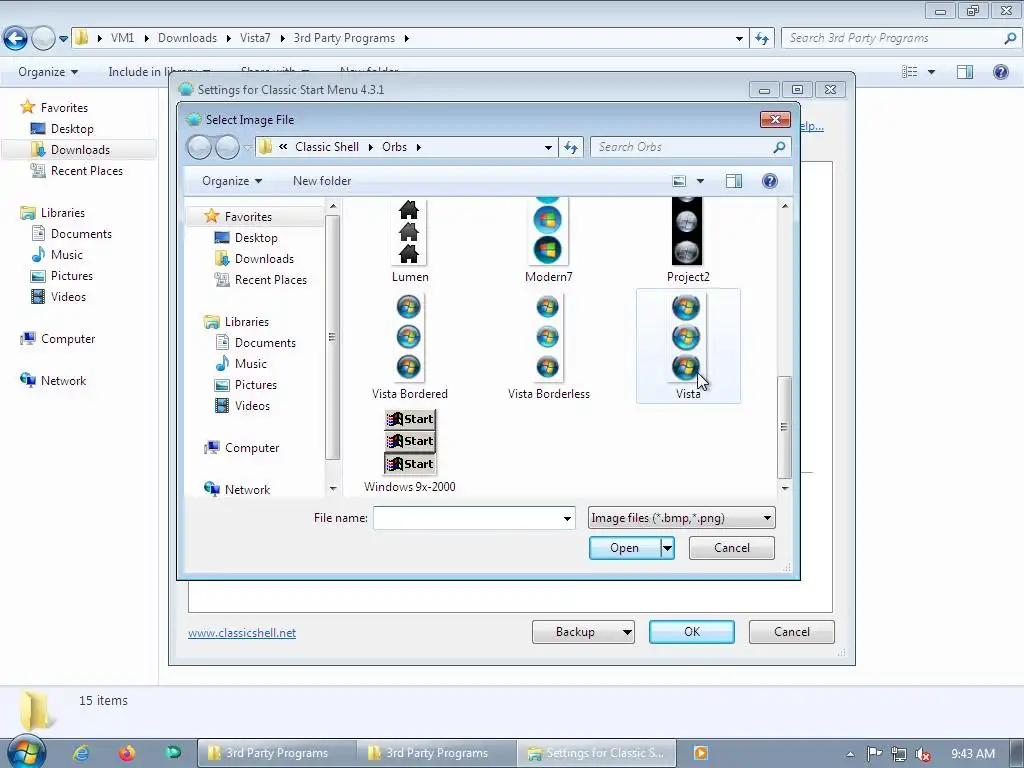The height and width of the screenshot is (768, 1024).
Task: Click scroll up arrow of navigation pane scrollbar
Action: [x=333, y=206]
